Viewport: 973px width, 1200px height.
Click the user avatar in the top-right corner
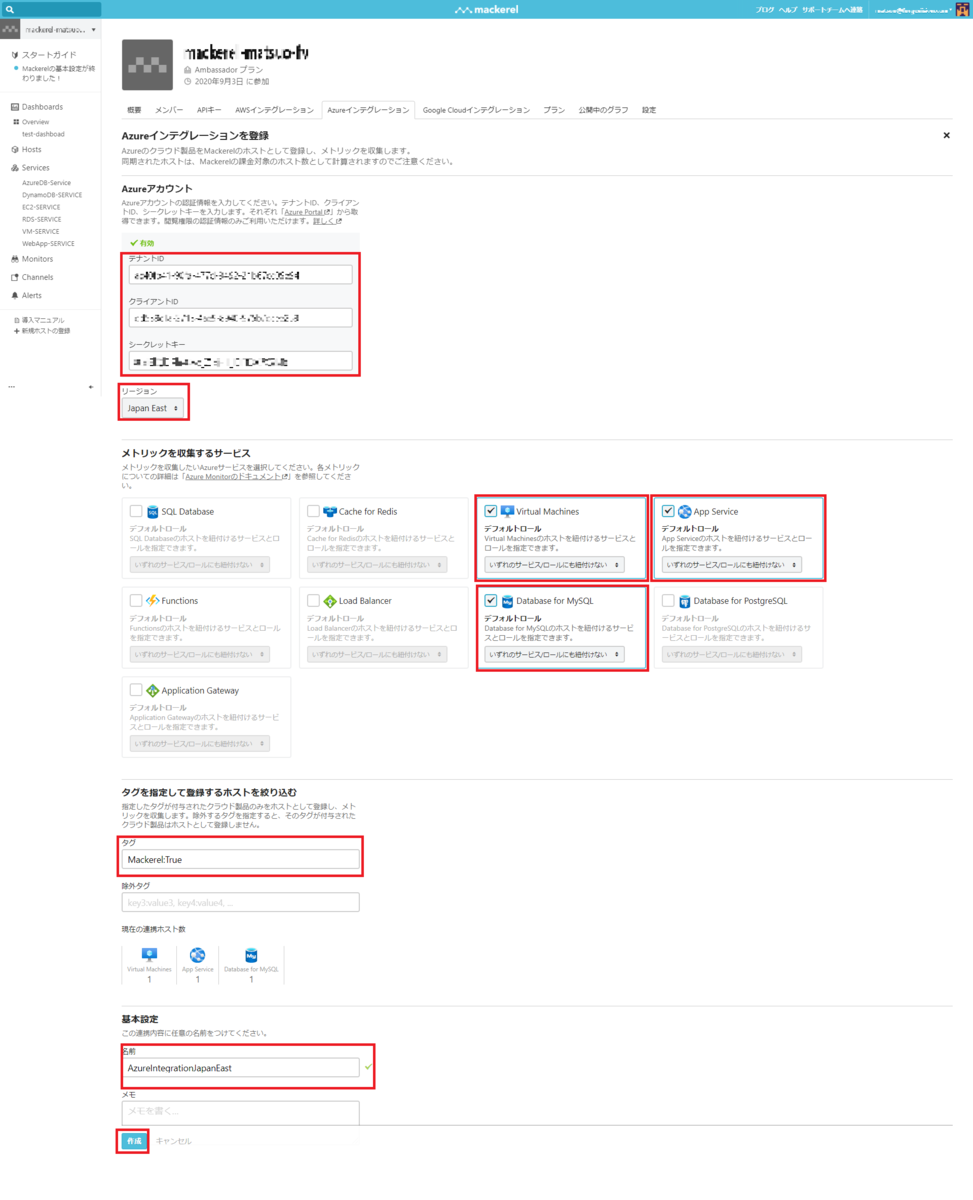(962, 9)
